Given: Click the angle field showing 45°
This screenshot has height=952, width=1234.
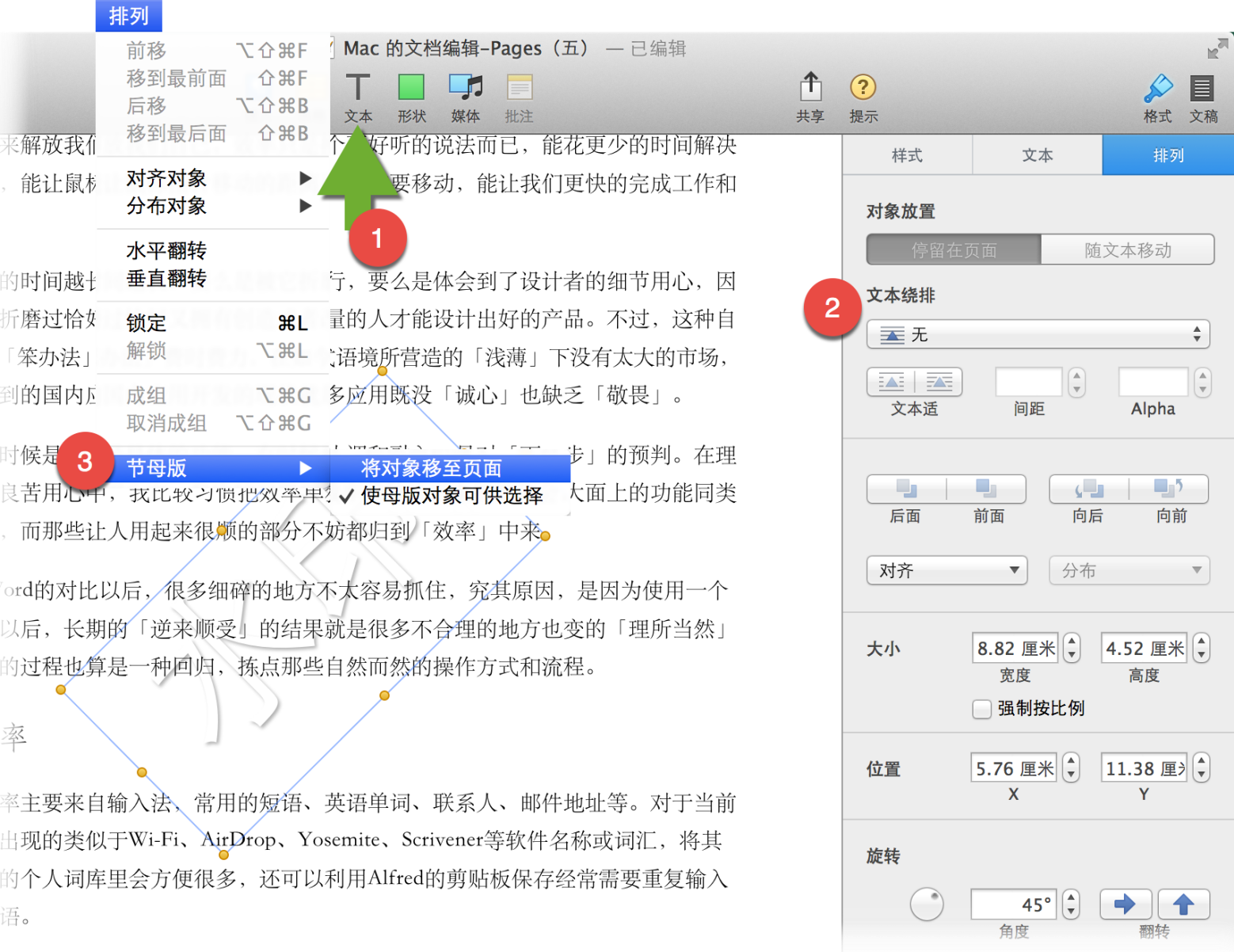Looking at the screenshot, I should pyautogui.click(x=1015, y=904).
